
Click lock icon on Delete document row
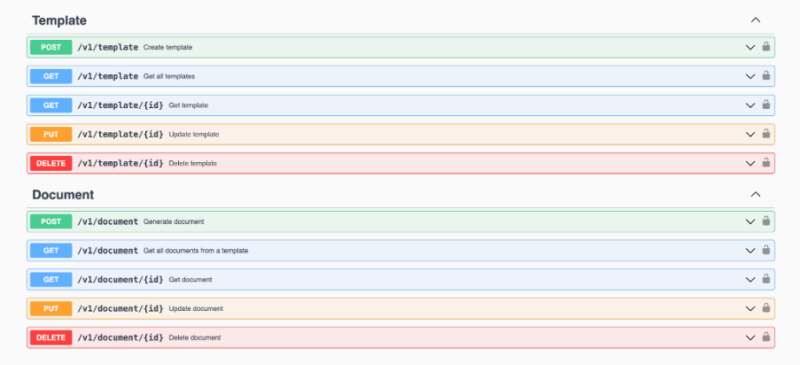[766, 337]
